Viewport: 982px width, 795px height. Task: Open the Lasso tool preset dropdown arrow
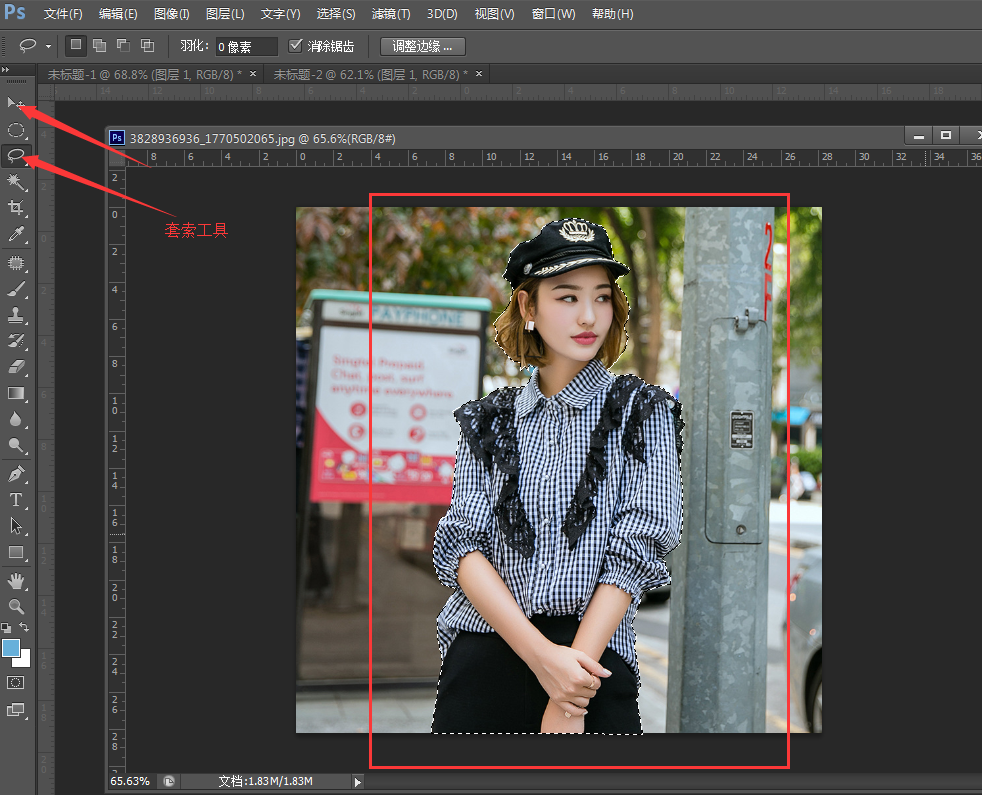point(48,47)
